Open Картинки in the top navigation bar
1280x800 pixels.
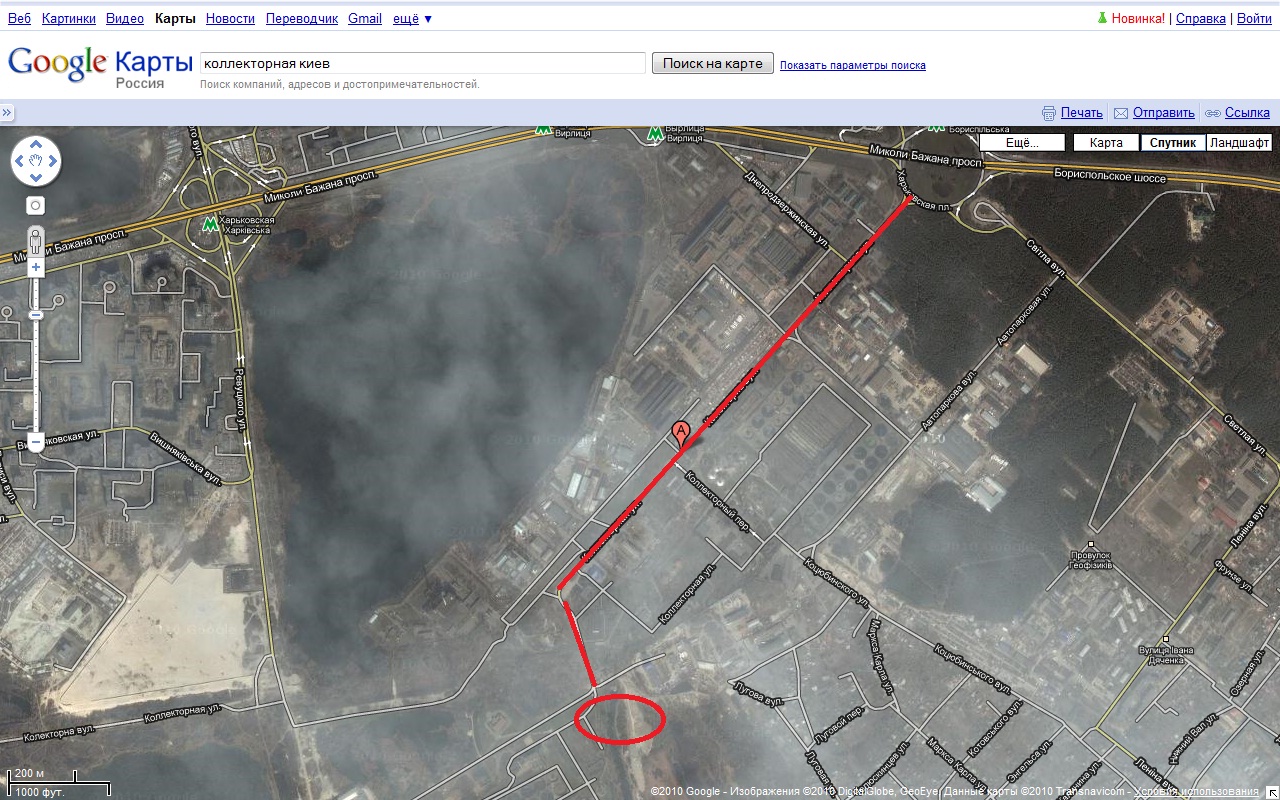tap(68, 18)
